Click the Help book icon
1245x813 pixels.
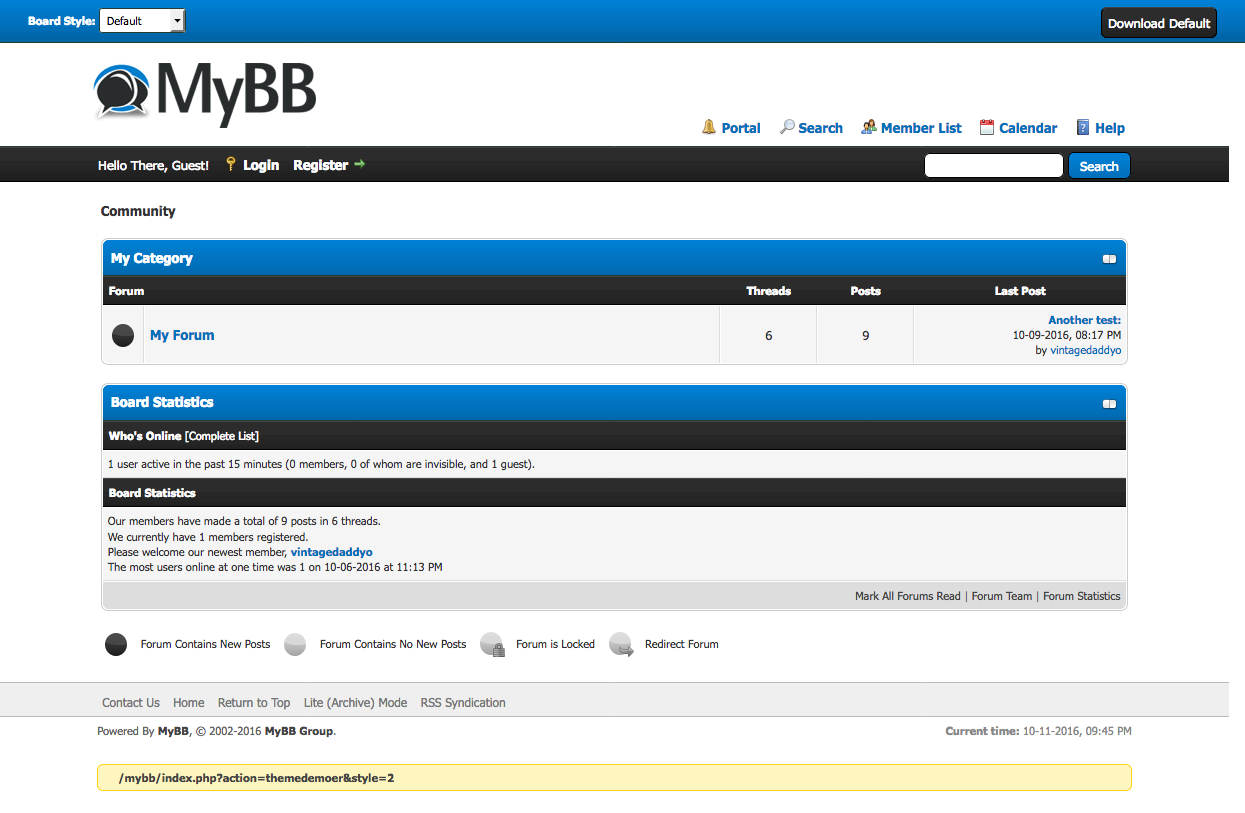1083,127
